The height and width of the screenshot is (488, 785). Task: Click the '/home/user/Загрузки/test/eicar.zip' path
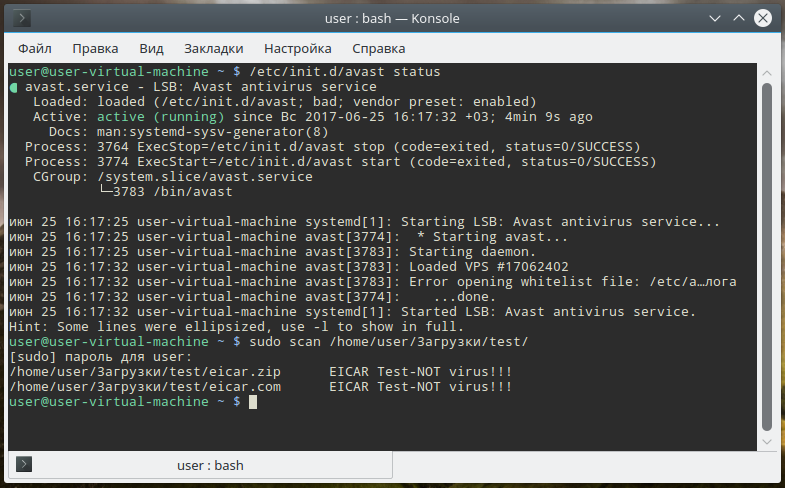tap(145, 372)
